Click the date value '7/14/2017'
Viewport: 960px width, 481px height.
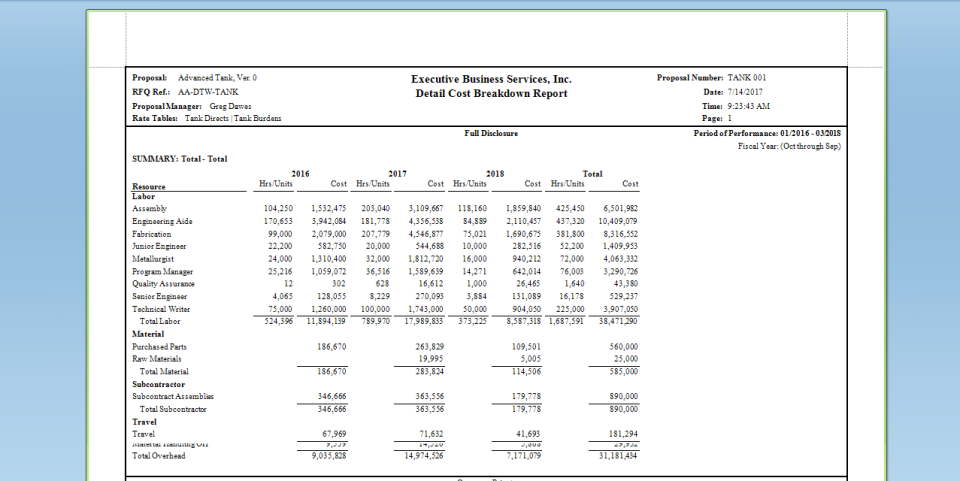[x=745, y=92]
